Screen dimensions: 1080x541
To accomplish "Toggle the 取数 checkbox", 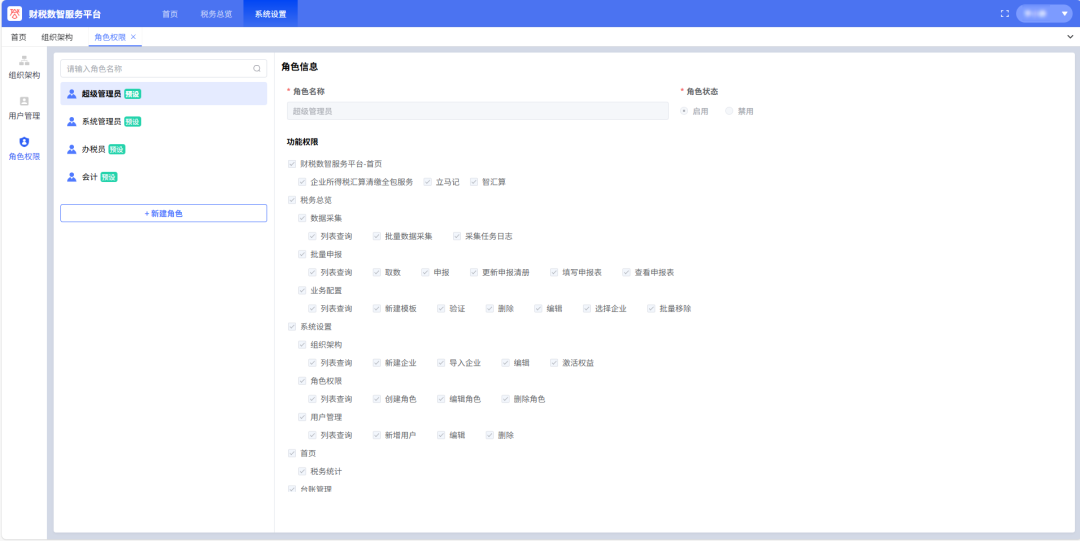I will click(376, 272).
